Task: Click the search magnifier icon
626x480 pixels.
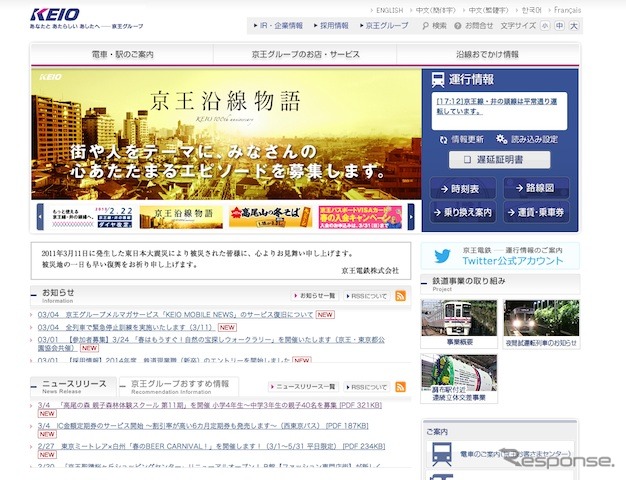Action: [x=425, y=26]
